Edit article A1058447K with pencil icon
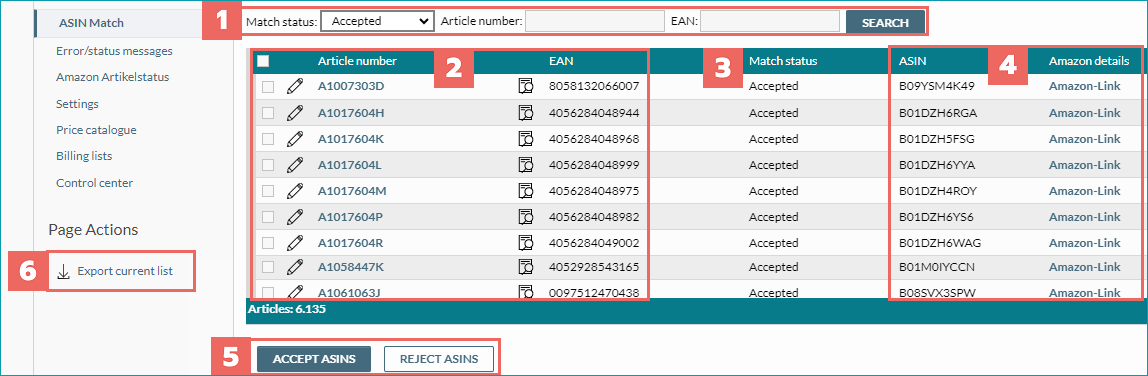Viewport: 1148px width, 376px height. pyautogui.click(x=294, y=266)
